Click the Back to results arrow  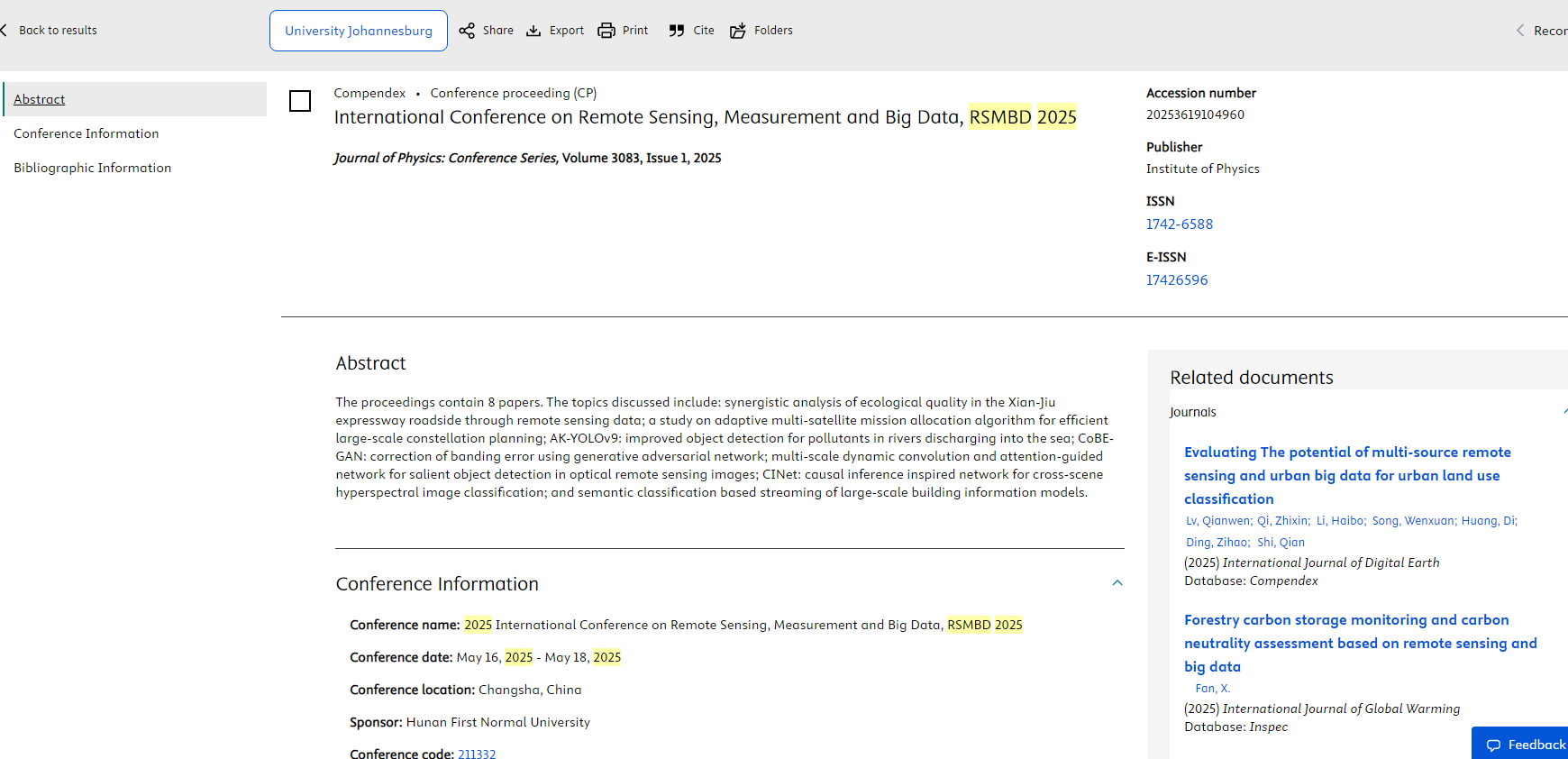[5, 31]
